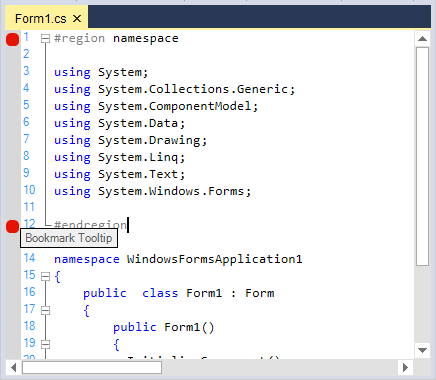Click the '#endregion' directive on line 12
Screen dimensions: 436x380
coord(90,225)
